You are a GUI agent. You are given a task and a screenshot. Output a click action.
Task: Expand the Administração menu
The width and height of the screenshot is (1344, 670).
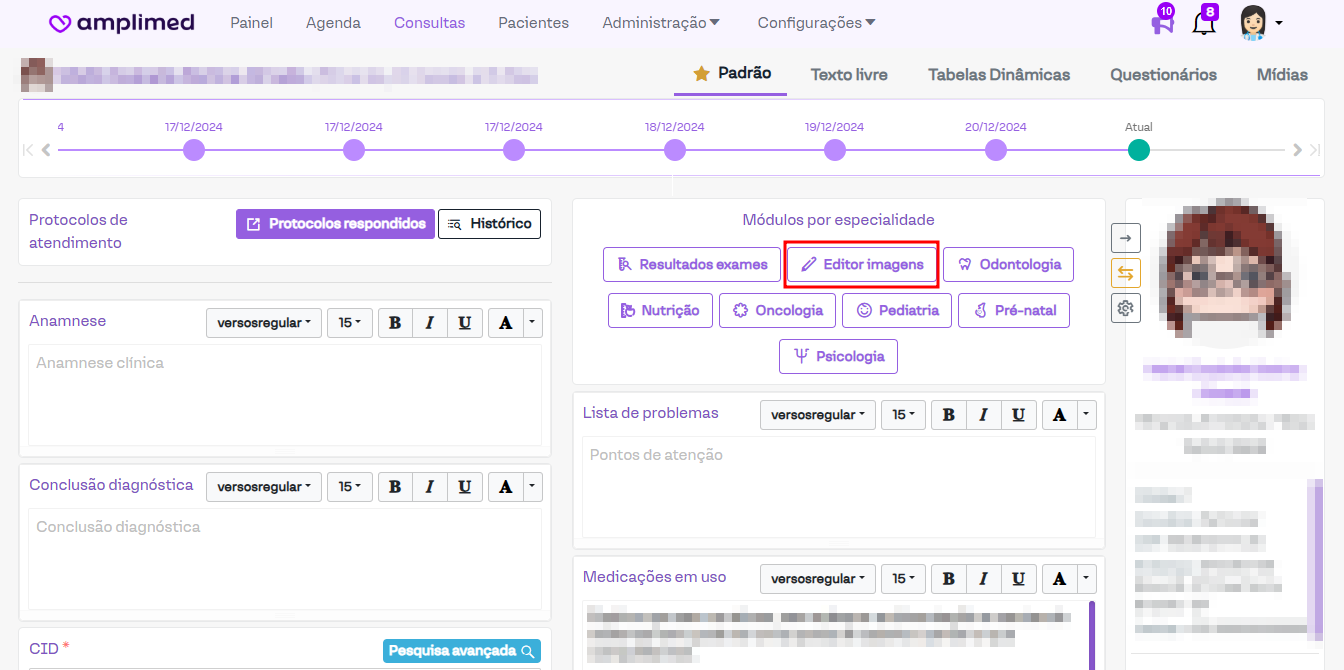point(661,23)
